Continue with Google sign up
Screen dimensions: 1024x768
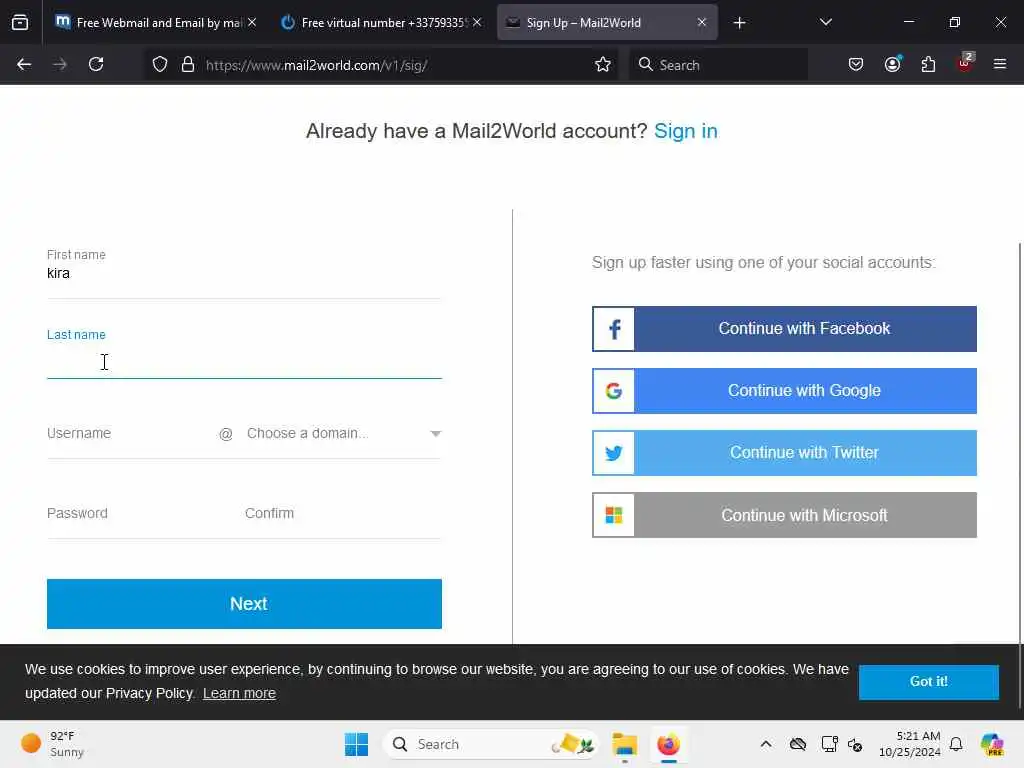click(x=784, y=391)
